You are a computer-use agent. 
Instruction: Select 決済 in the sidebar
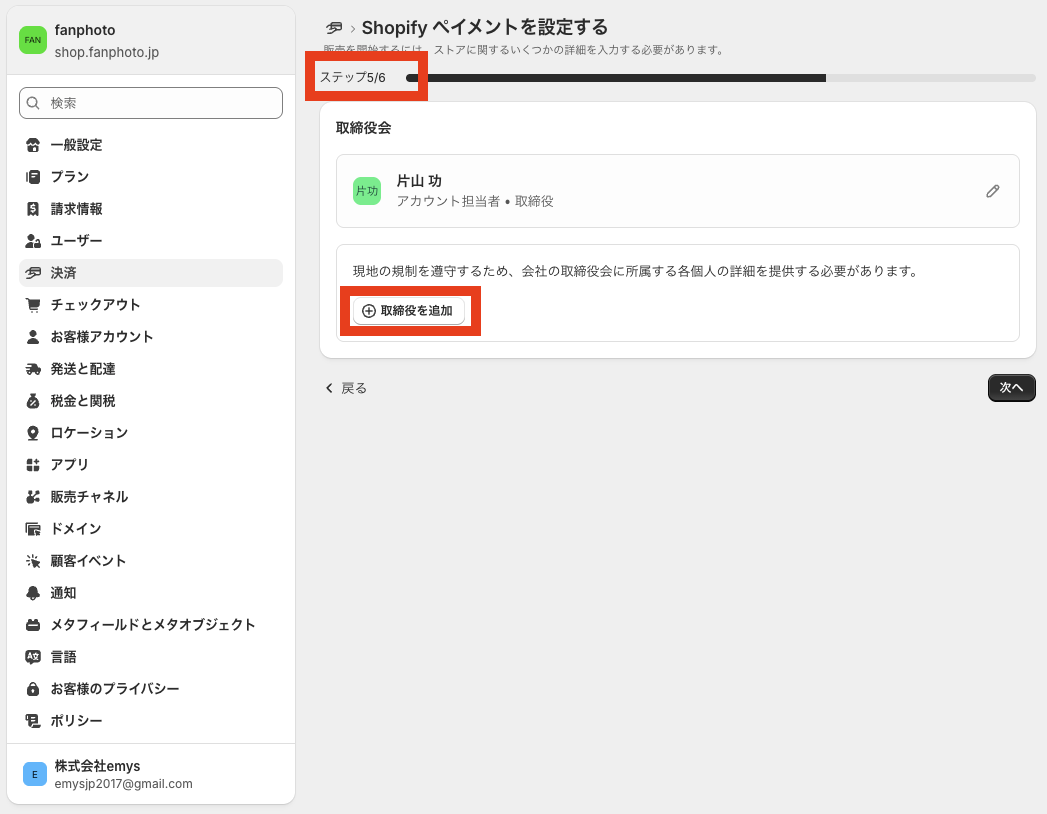[x=151, y=272]
